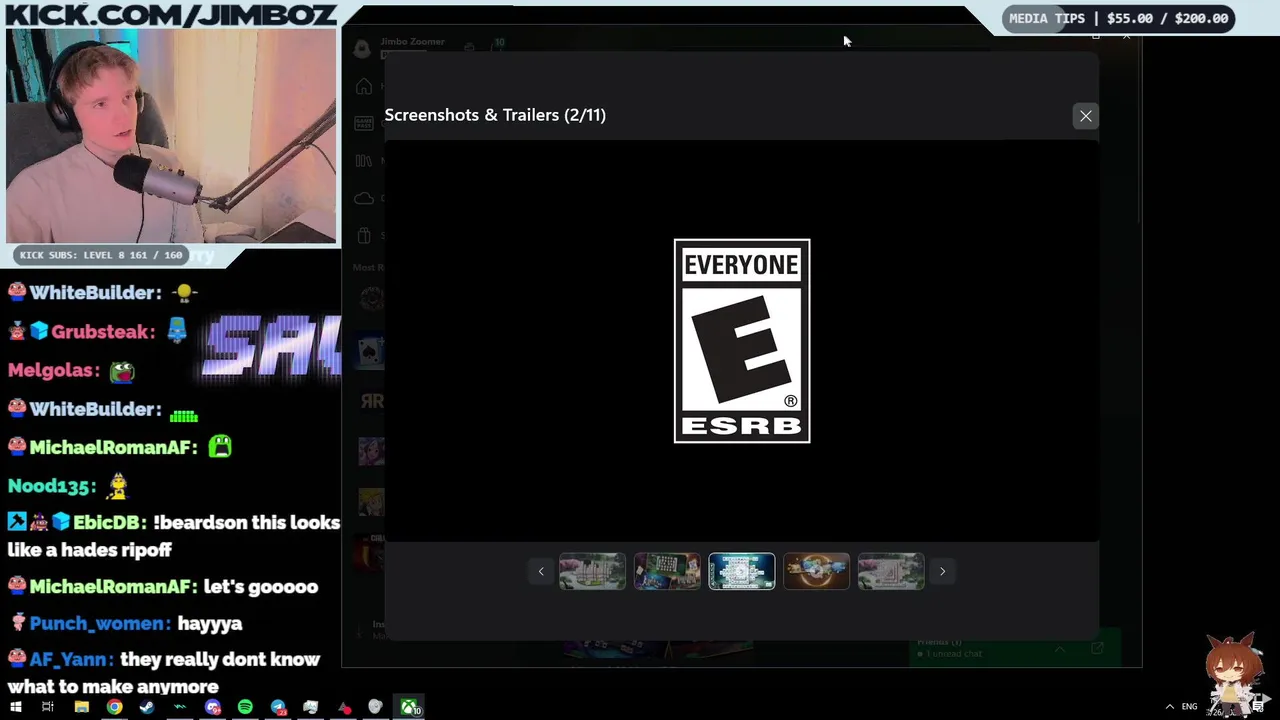The height and width of the screenshot is (720, 1280).
Task: Open Task View on the taskbar
Action: [47, 708]
